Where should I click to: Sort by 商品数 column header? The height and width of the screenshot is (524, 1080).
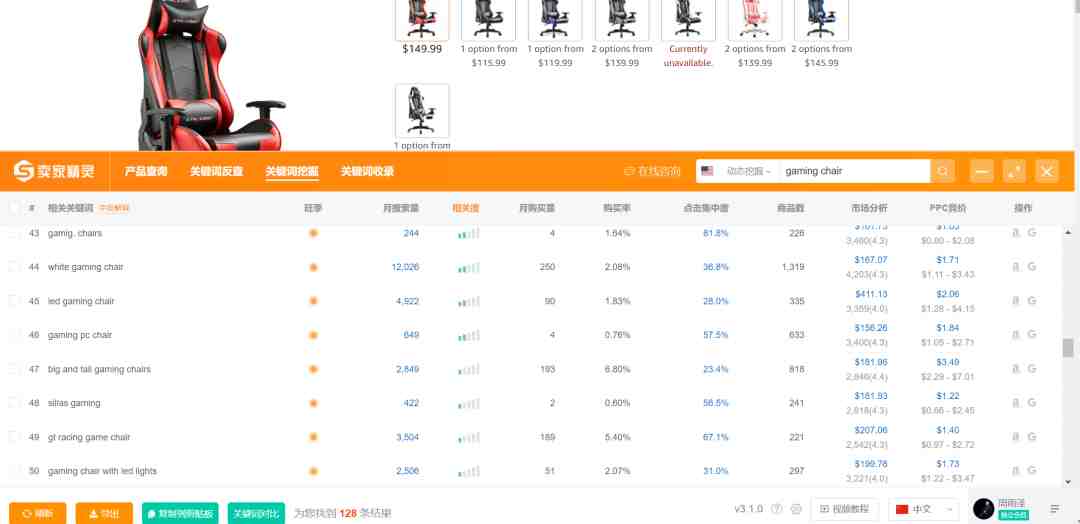[x=791, y=208]
